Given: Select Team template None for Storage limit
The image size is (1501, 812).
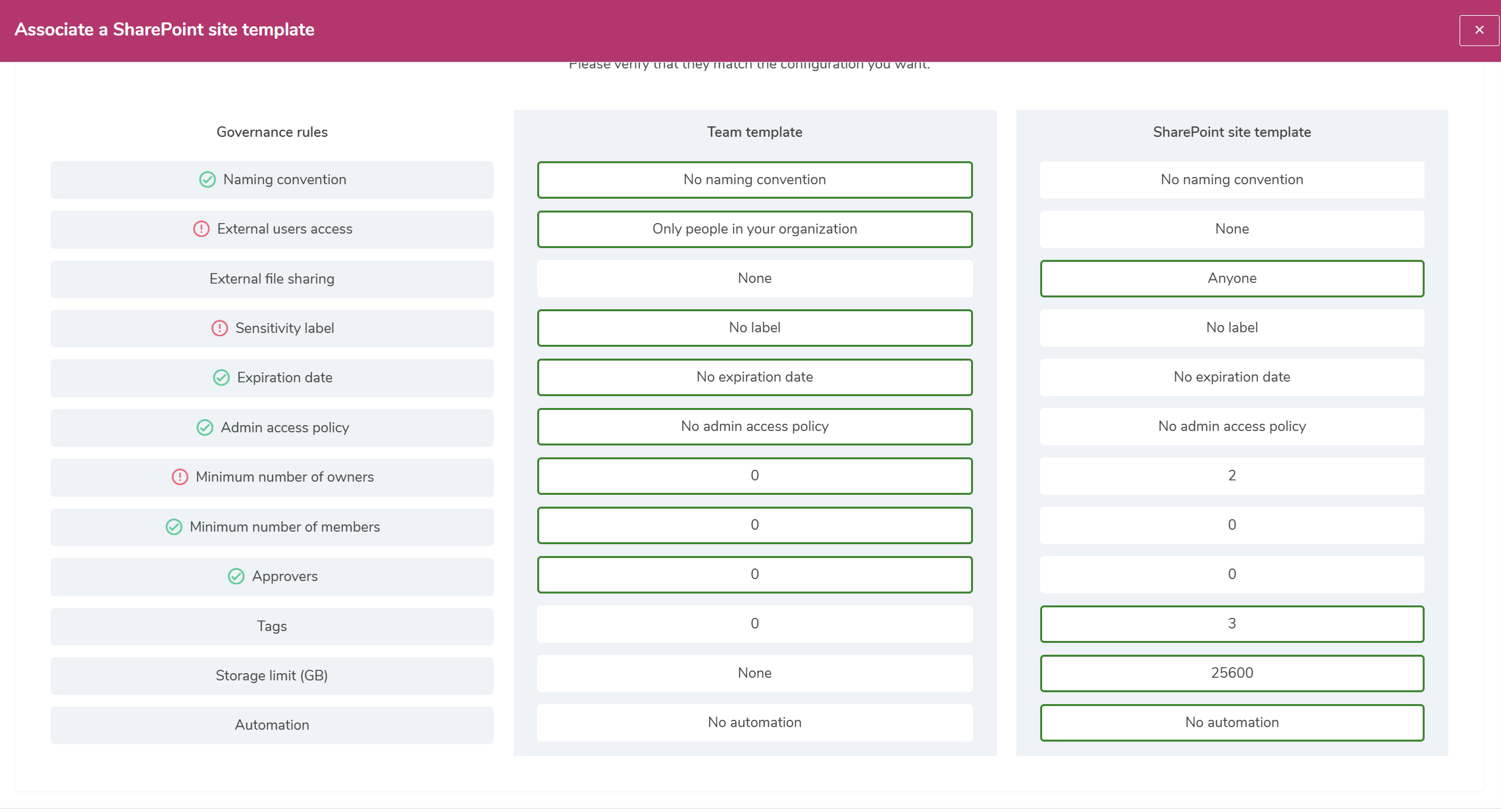Looking at the screenshot, I should (x=754, y=673).
